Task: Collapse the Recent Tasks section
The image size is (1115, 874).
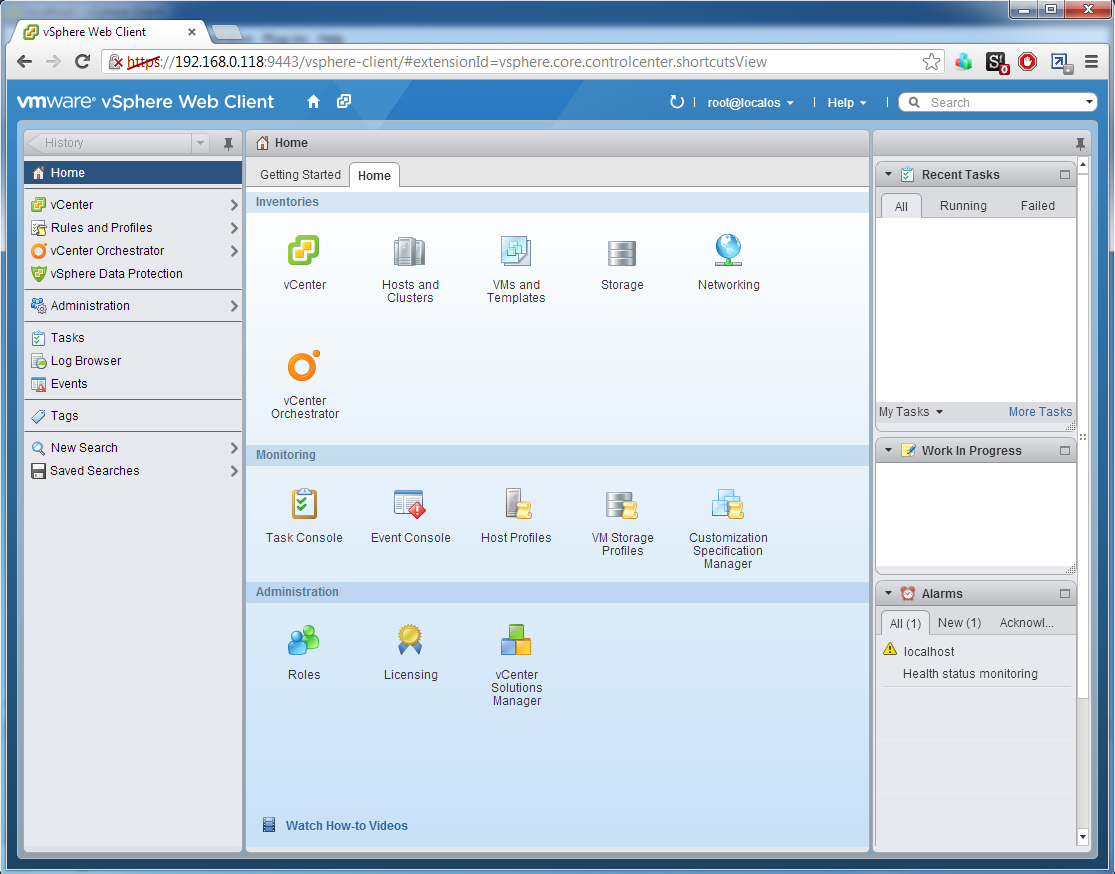Action: [888, 174]
